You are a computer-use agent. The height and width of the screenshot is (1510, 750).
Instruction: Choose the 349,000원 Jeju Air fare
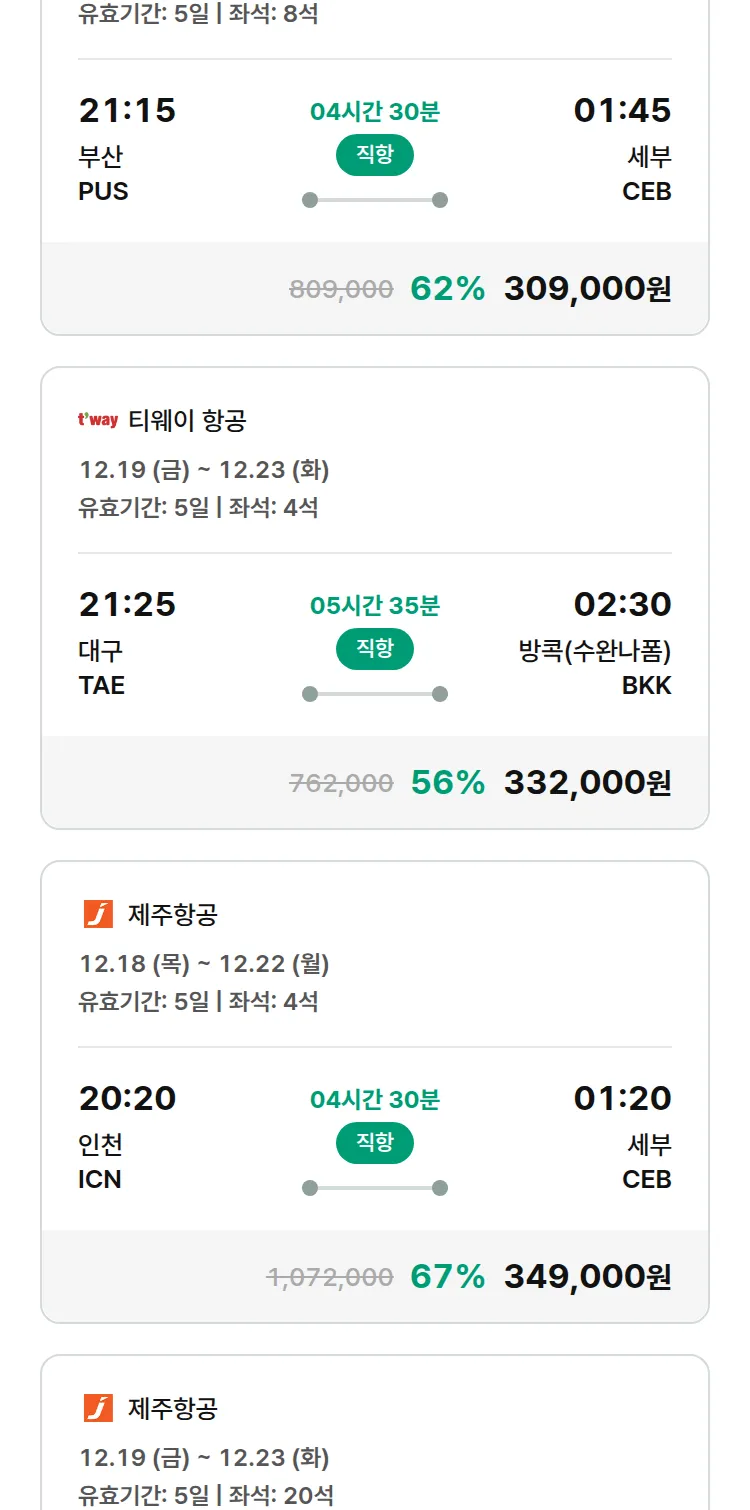(x=587, y=1277)
